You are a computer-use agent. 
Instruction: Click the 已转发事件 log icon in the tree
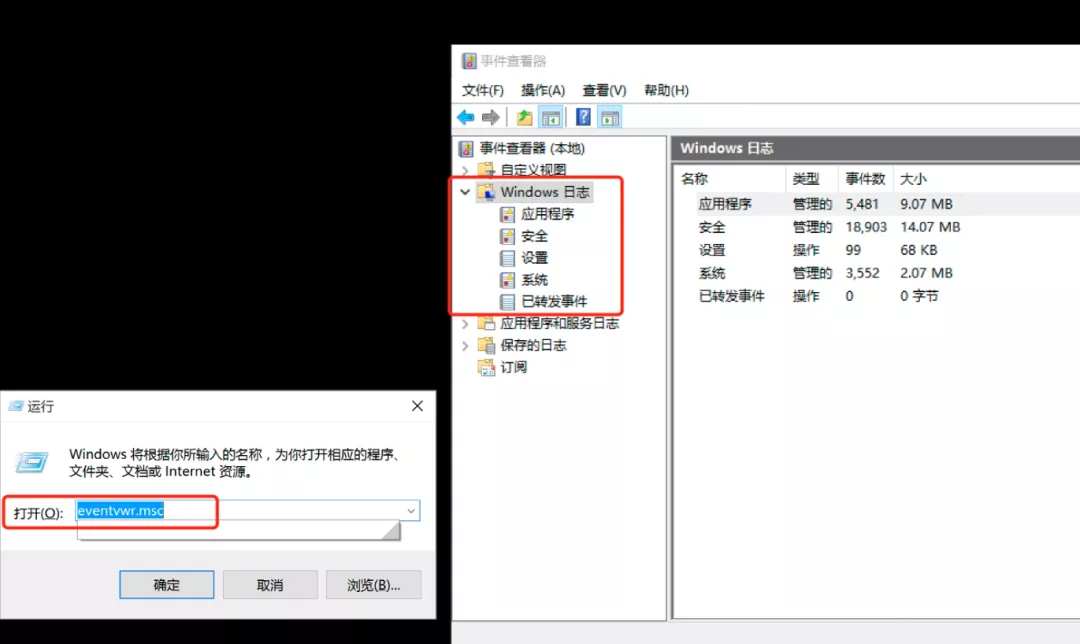coord(508,302)
